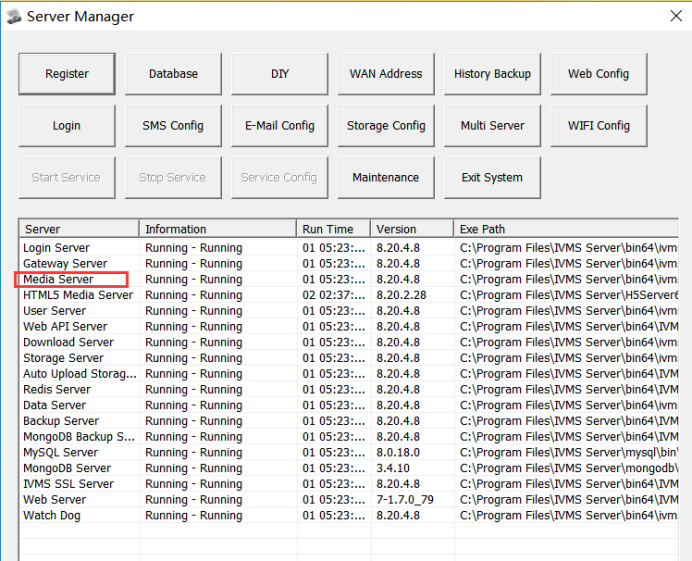The image size is (692, 561).
Task: Close the Server Manager window
Action: [x=676, y=16]
